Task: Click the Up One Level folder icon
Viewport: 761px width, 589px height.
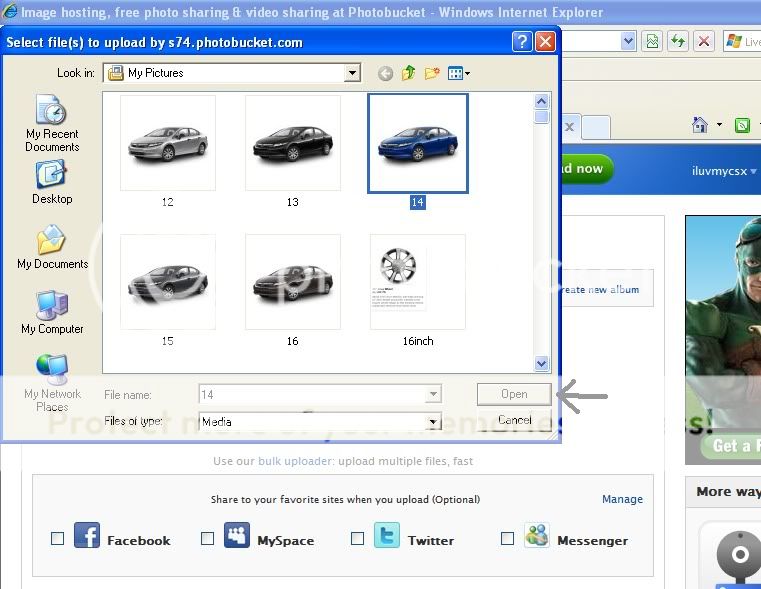Action: click(409, 73)
